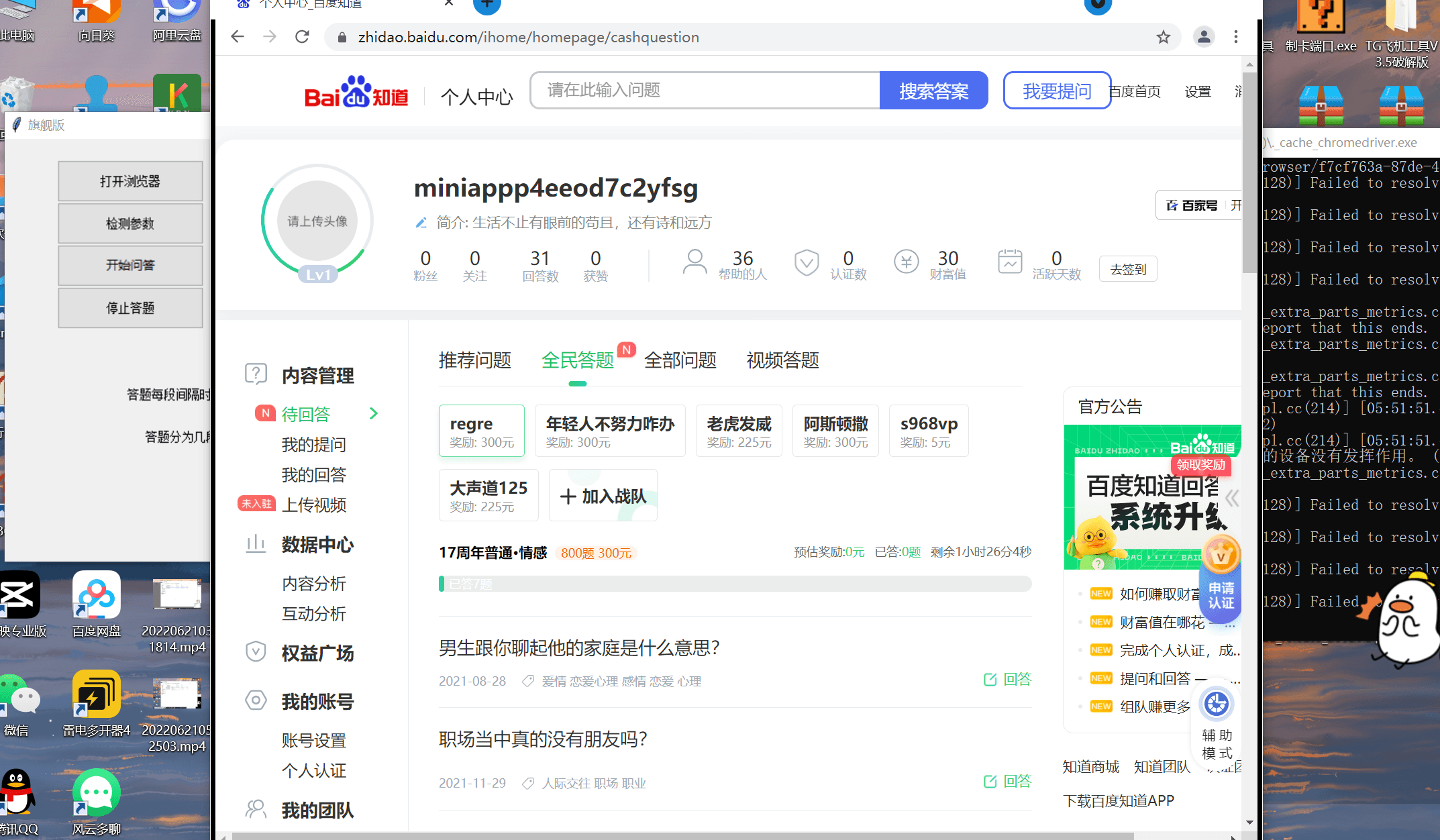Launch 百度网盘 desktop icon

[96, 596]
